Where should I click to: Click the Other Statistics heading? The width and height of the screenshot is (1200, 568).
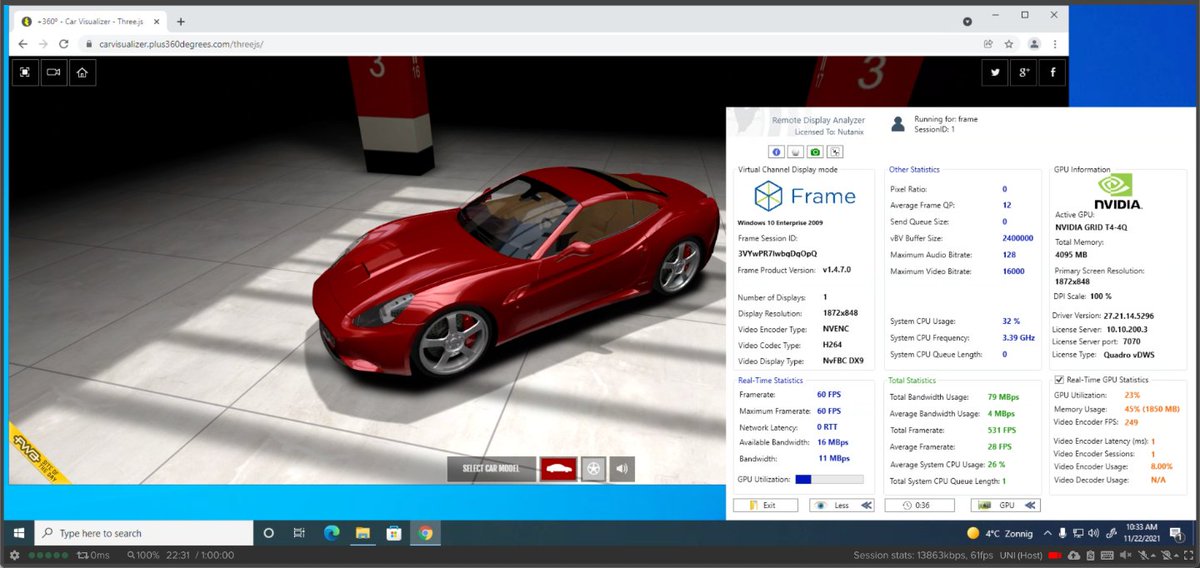pos(914,169)
